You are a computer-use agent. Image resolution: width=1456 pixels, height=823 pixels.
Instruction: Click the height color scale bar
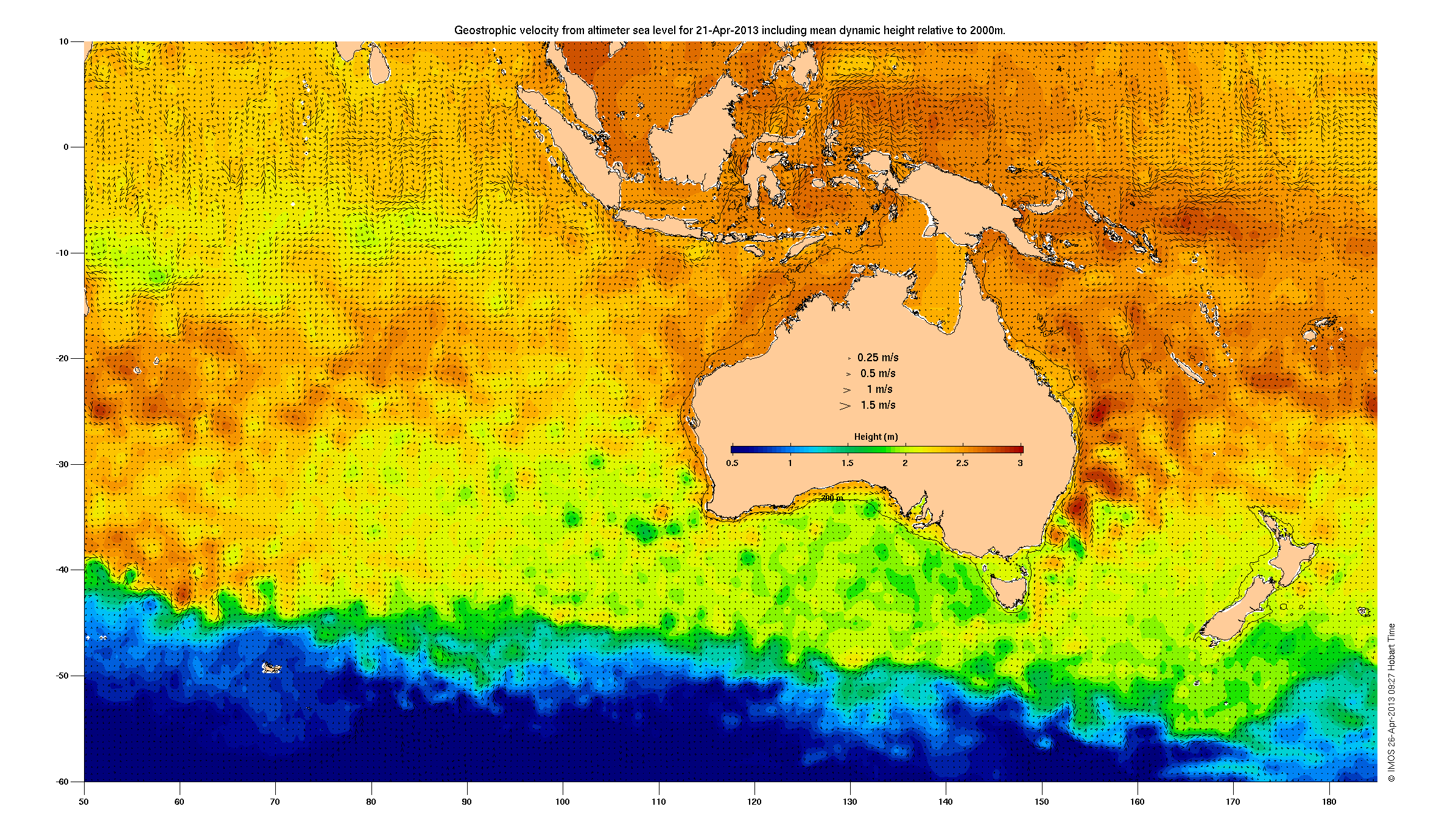pos(877,449)
